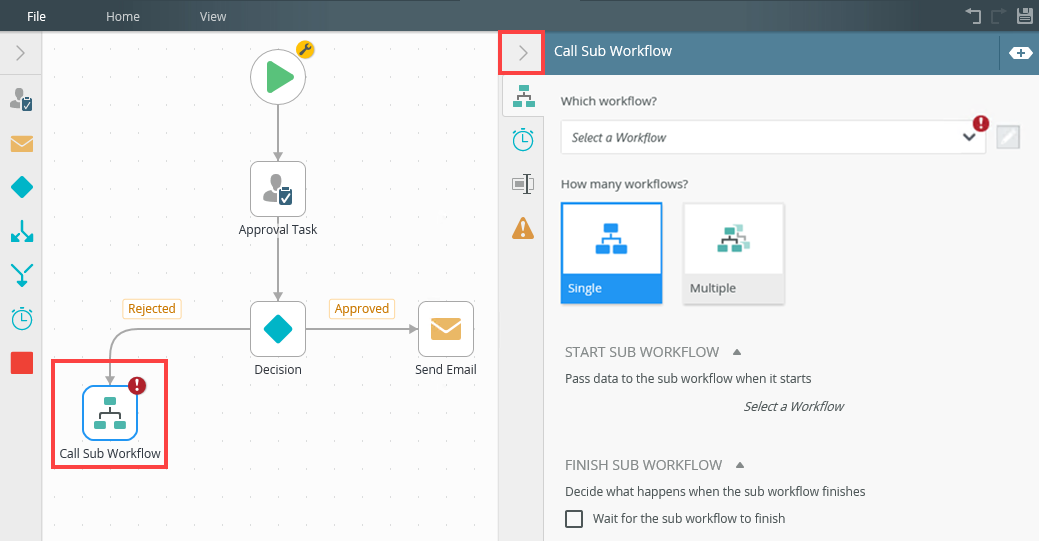Expand the left toolbox panel chevron
This screenshot has width=1039, height=541.
coord(21,52)
